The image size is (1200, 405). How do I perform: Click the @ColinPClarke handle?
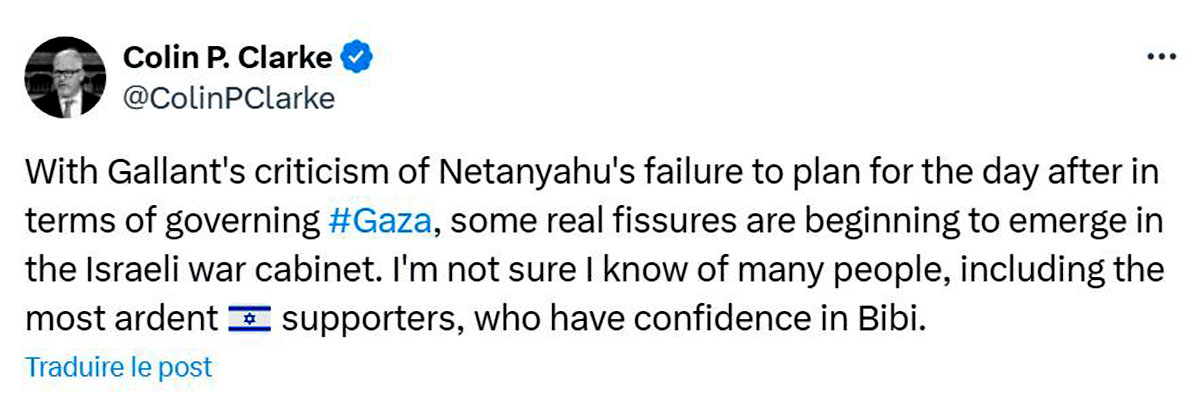[x=228, y=99]
